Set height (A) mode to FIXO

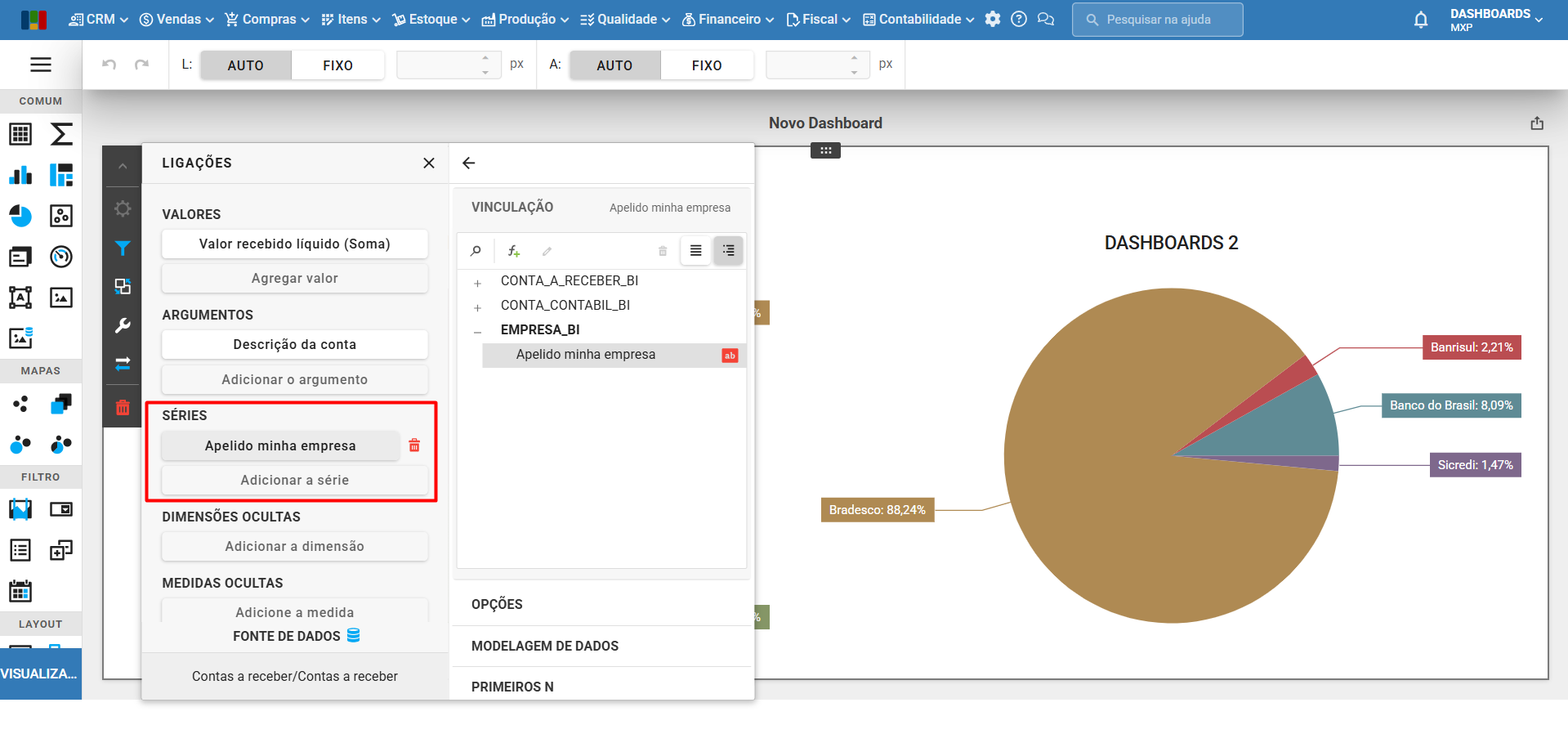click(x=707, y=65)
